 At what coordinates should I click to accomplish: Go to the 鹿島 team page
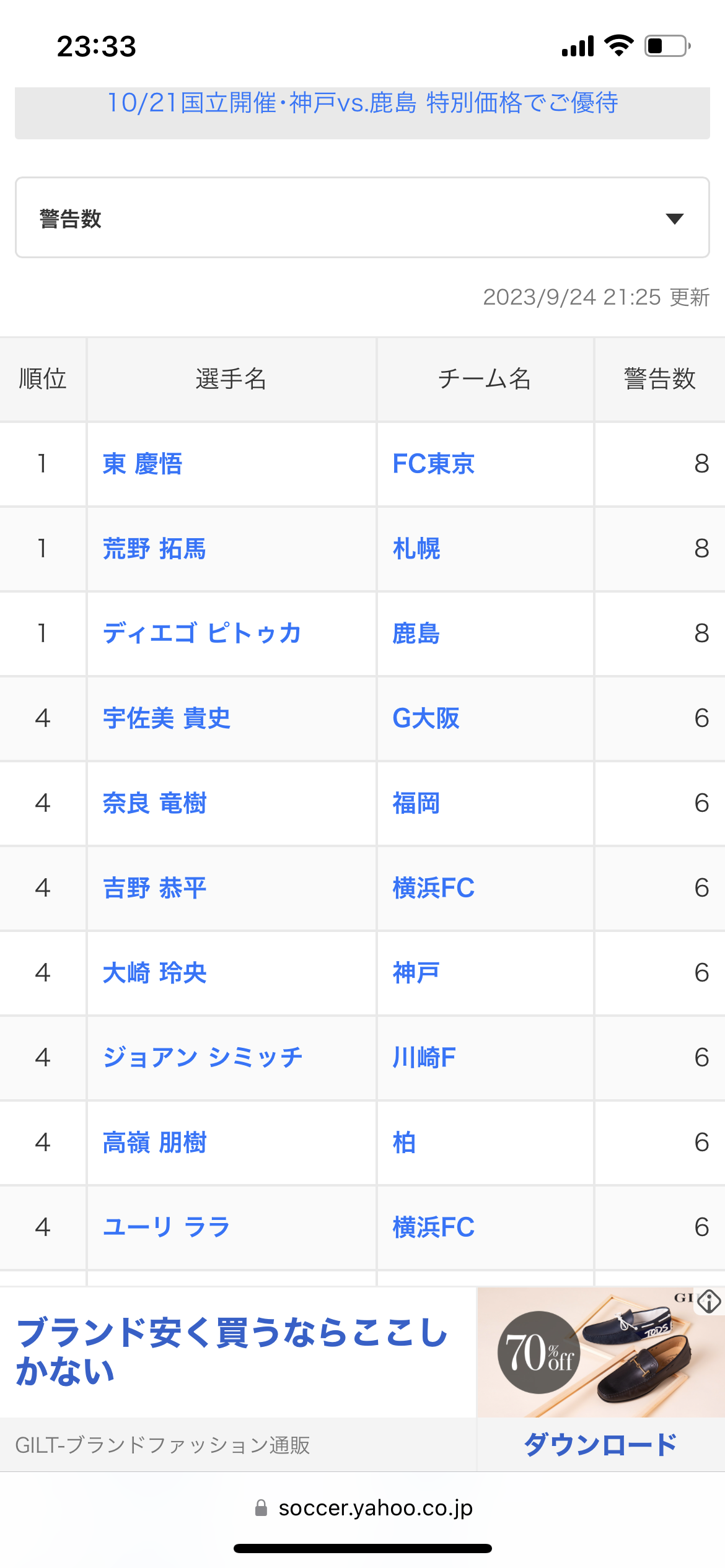pyautogui.click(x=416, y=634)
